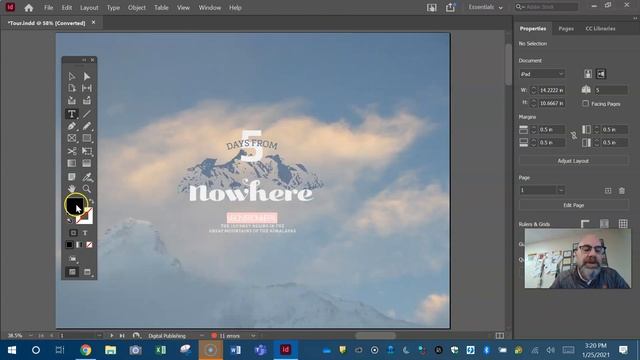Viewport: 640px width, 360px height.
Task: Go to next page arrow
Action: pyautogui.click(x=112, y=336)
